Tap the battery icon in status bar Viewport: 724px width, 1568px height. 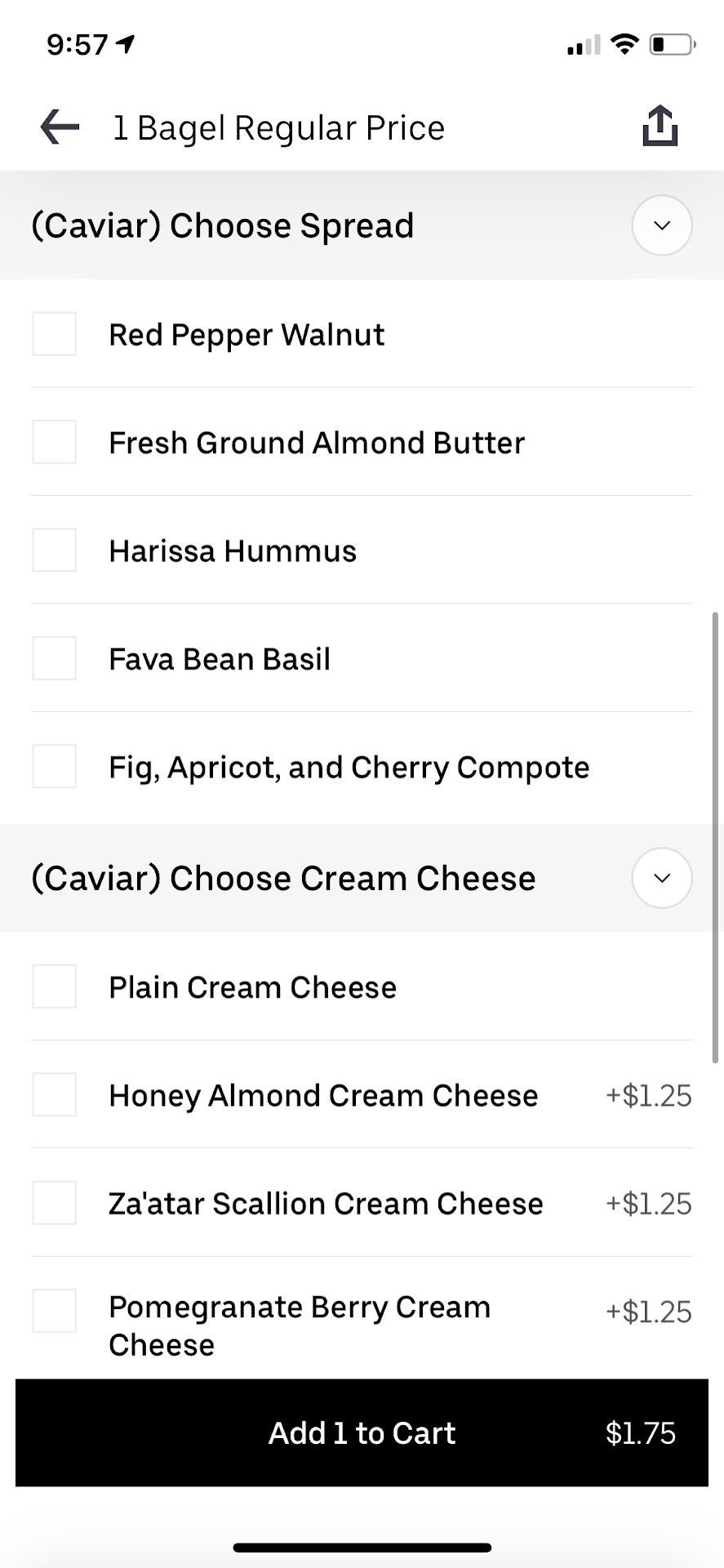click(672, 44)
